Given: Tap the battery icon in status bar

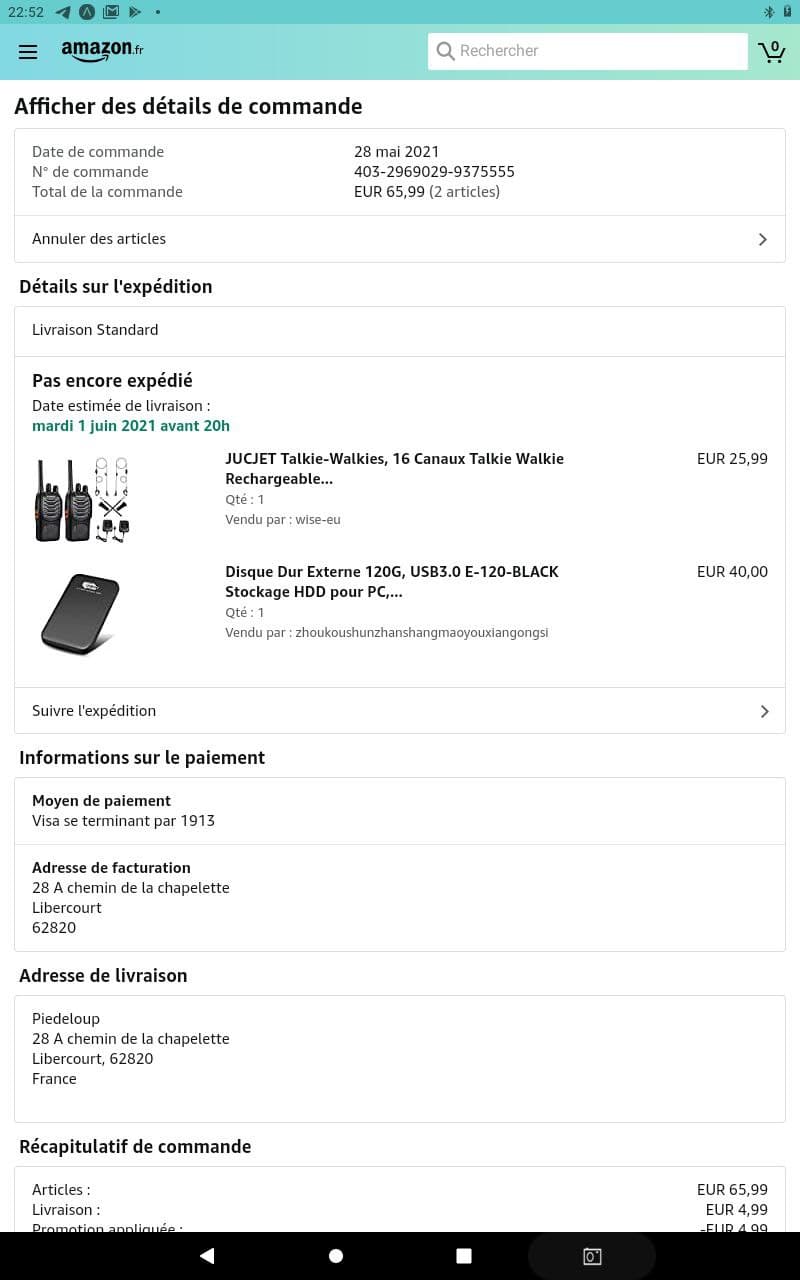Looking at the screenshot, I should click(787, 12).
